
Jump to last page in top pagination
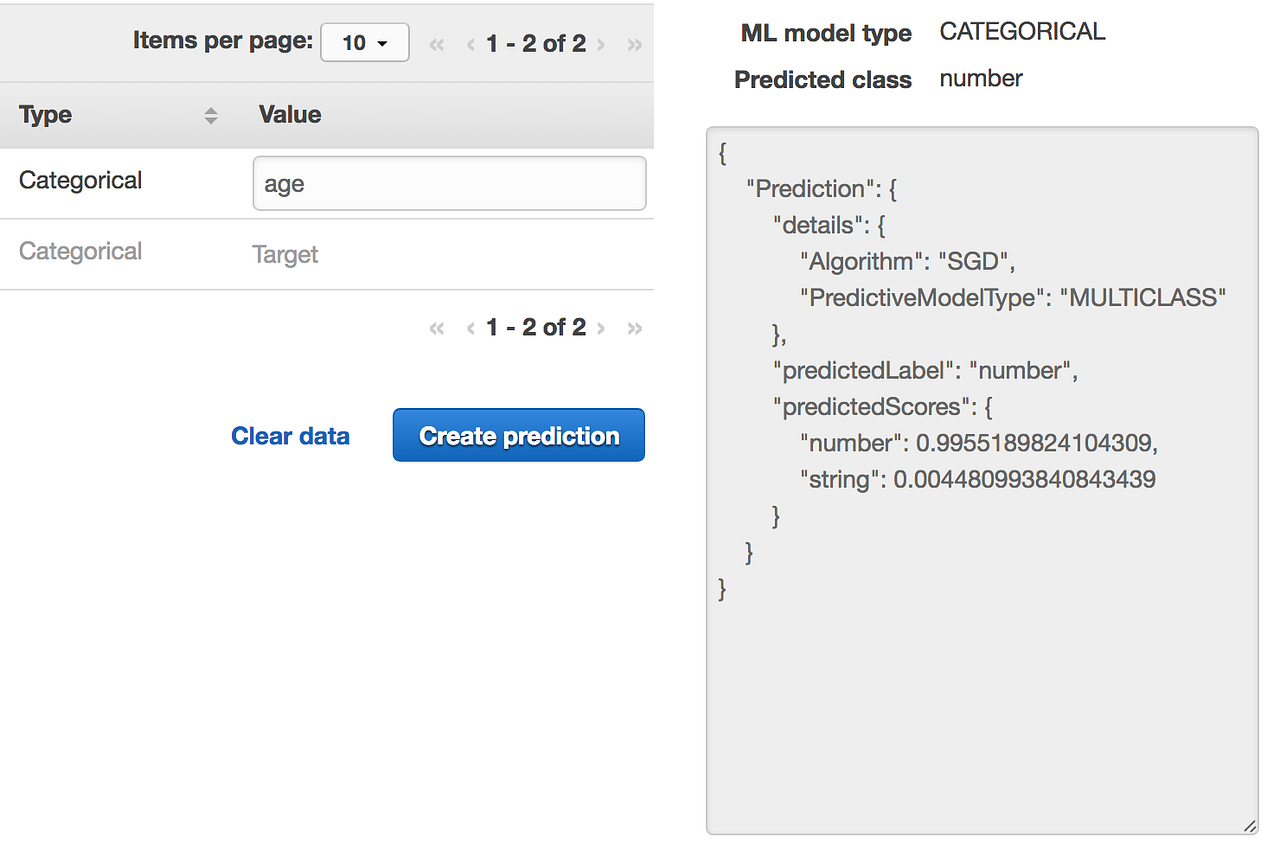[x=634, y=44]
